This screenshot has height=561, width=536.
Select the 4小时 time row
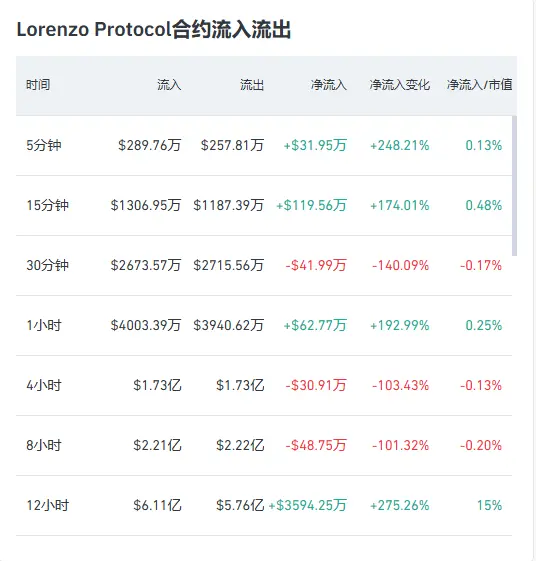coord(264,386)
